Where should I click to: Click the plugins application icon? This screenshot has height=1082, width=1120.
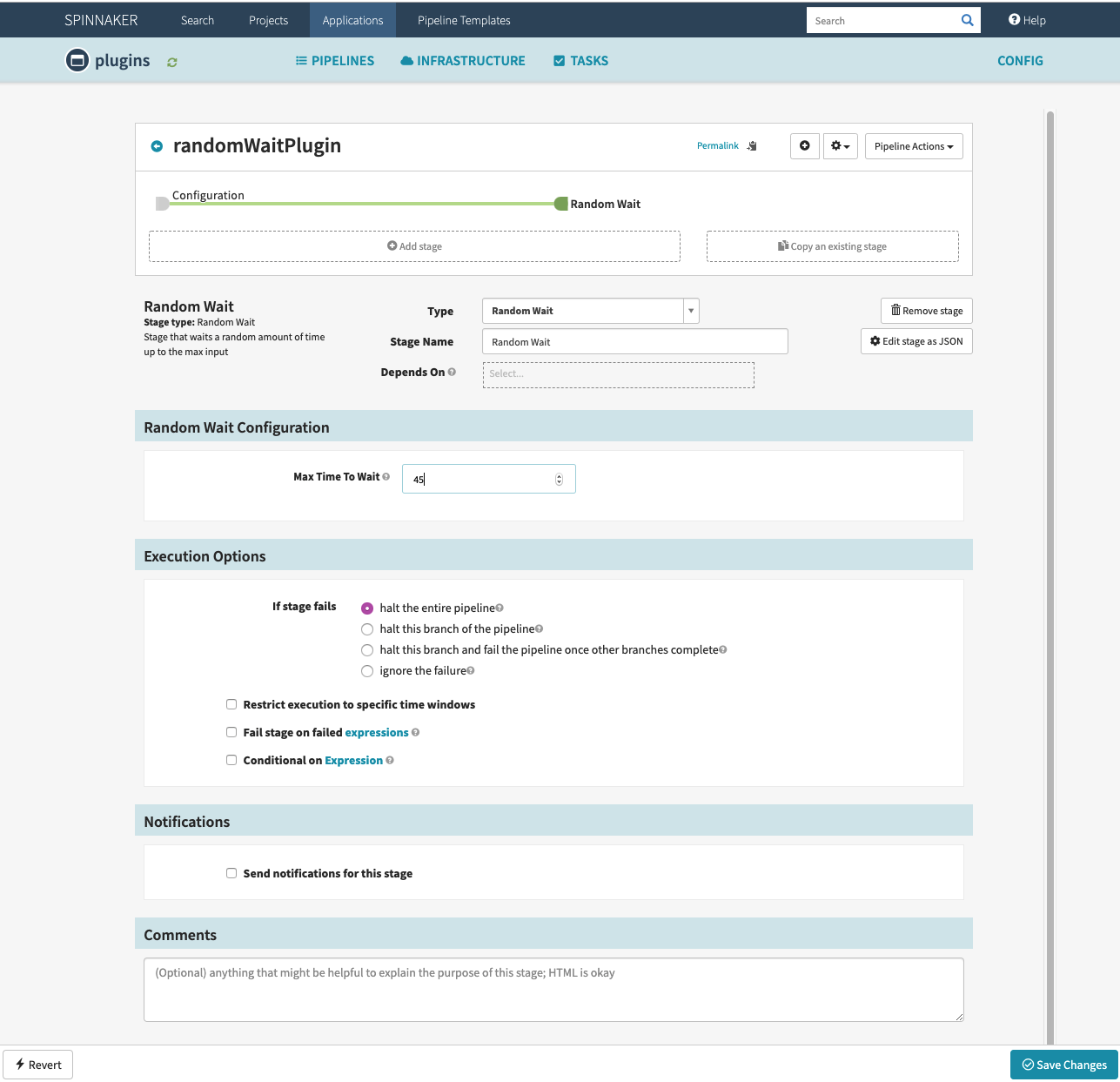click(x=77, y=60)
